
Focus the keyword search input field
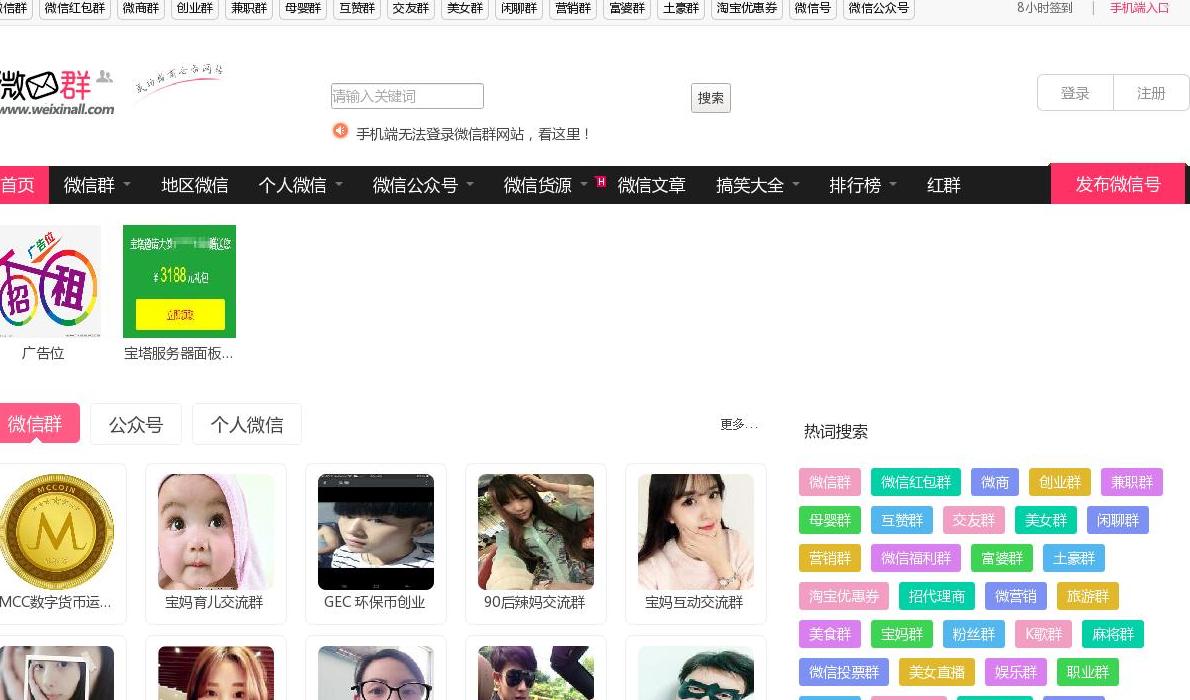(407, 96)
